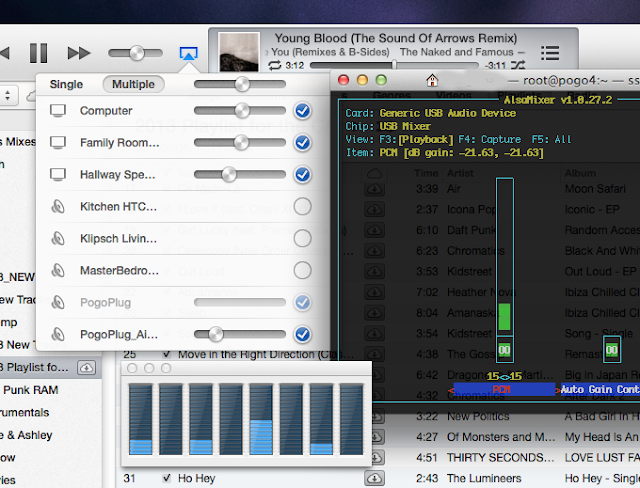Click the Family Room monitor icon
This screenshot has height=488, width=640.
tap(58, 143)
